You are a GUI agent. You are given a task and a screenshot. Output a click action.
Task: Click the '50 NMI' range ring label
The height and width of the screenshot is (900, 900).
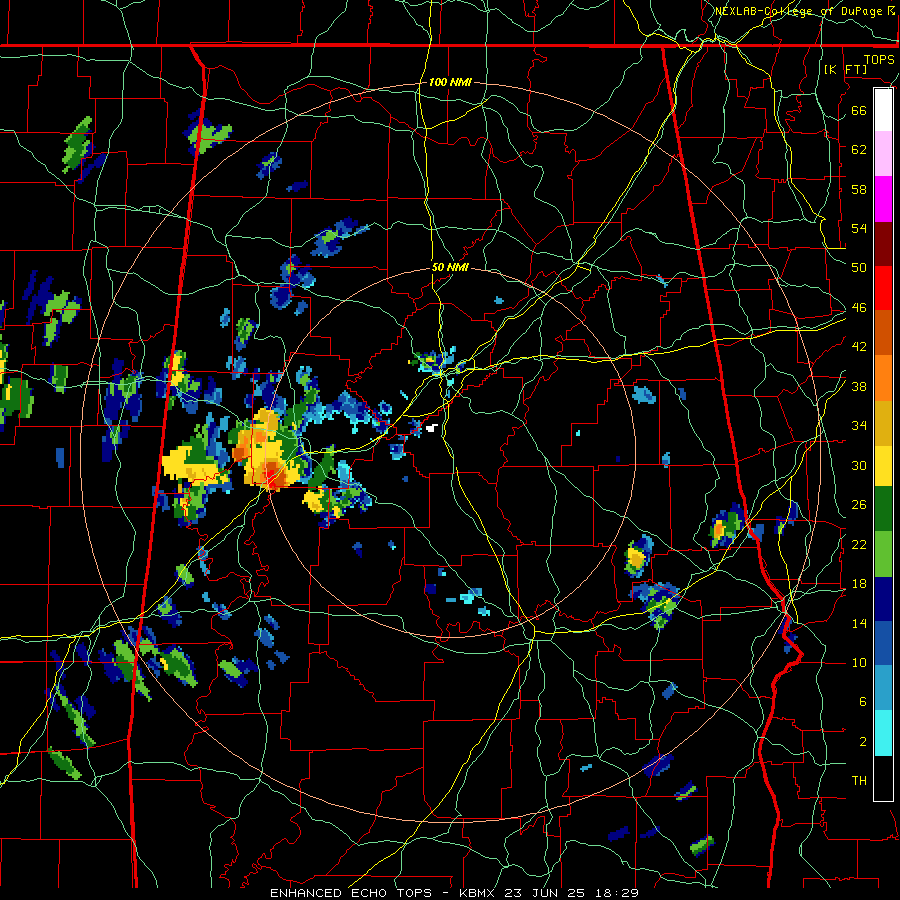450,267
